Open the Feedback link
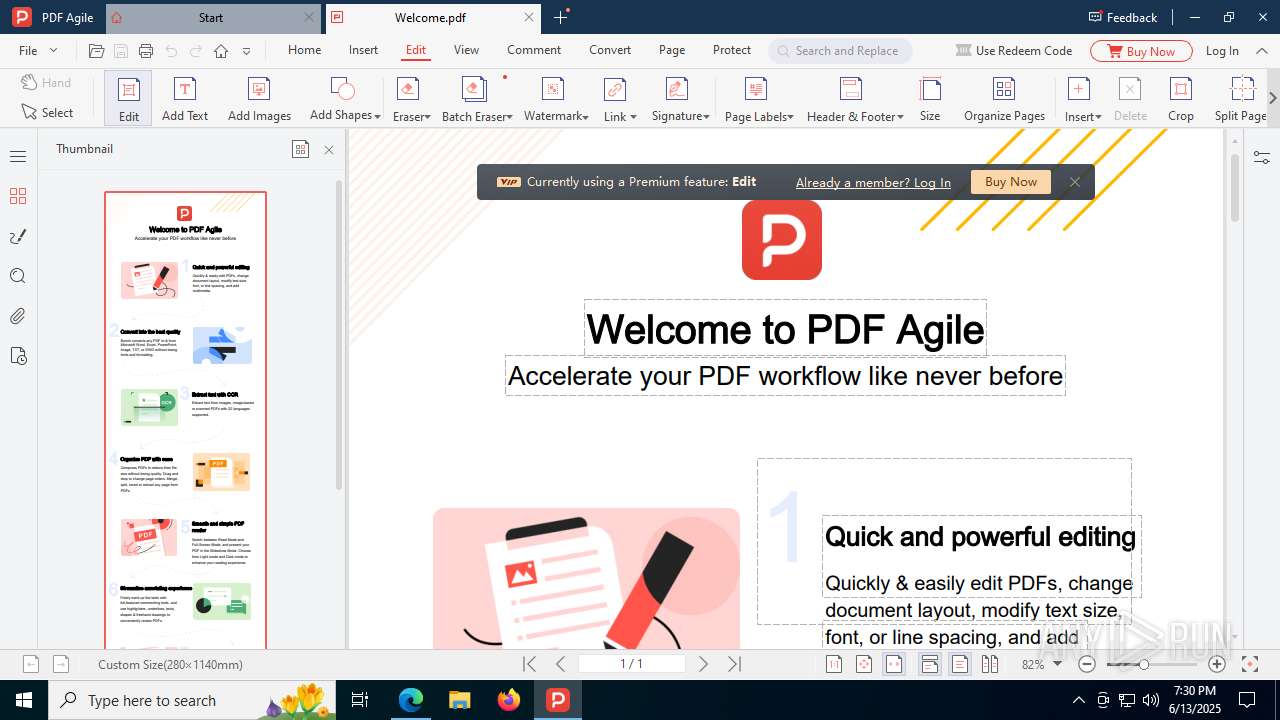This screenshot has height=720, width=1280. (x=1123, y=17)
